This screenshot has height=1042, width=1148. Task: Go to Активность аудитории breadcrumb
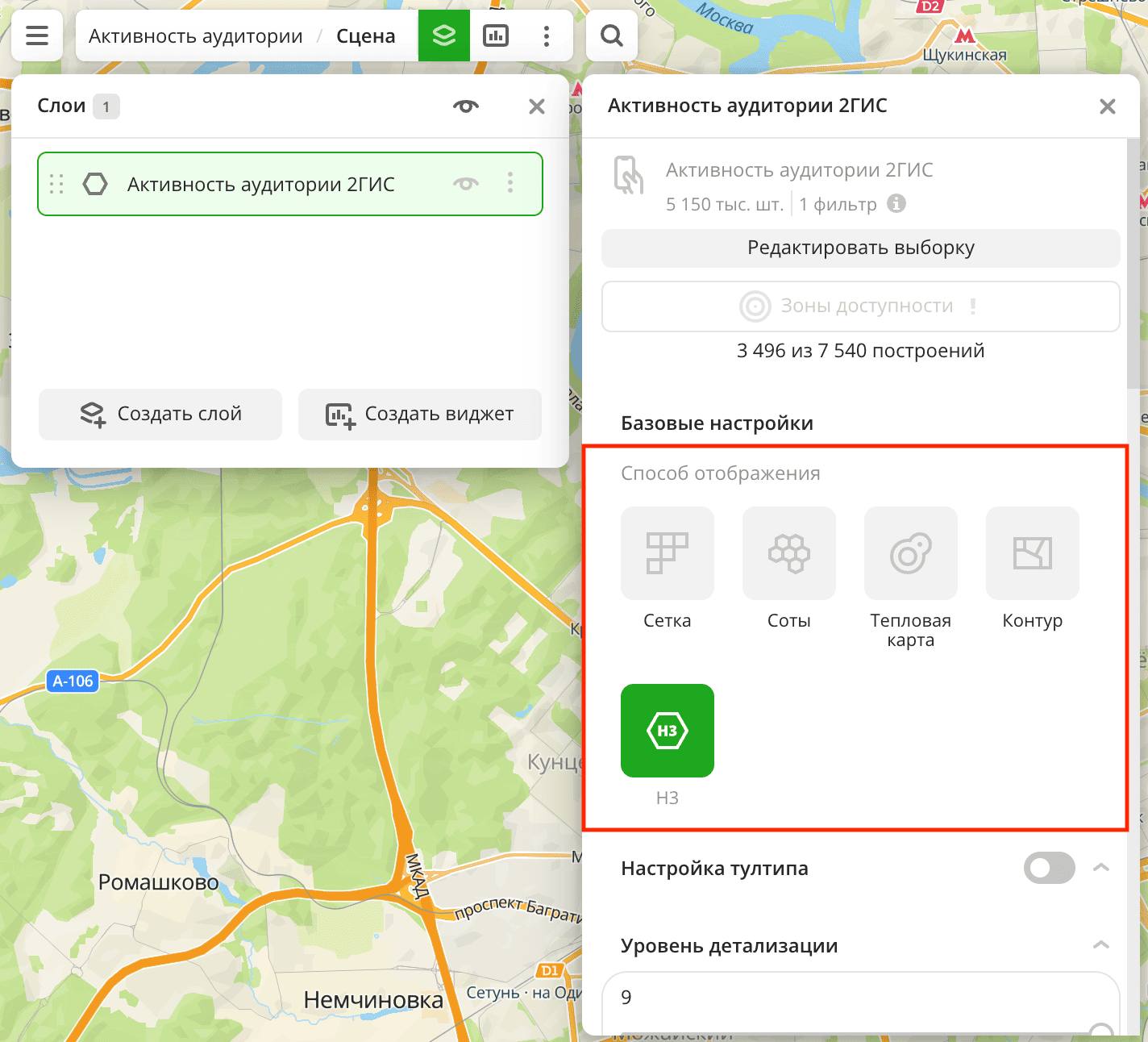196,36
